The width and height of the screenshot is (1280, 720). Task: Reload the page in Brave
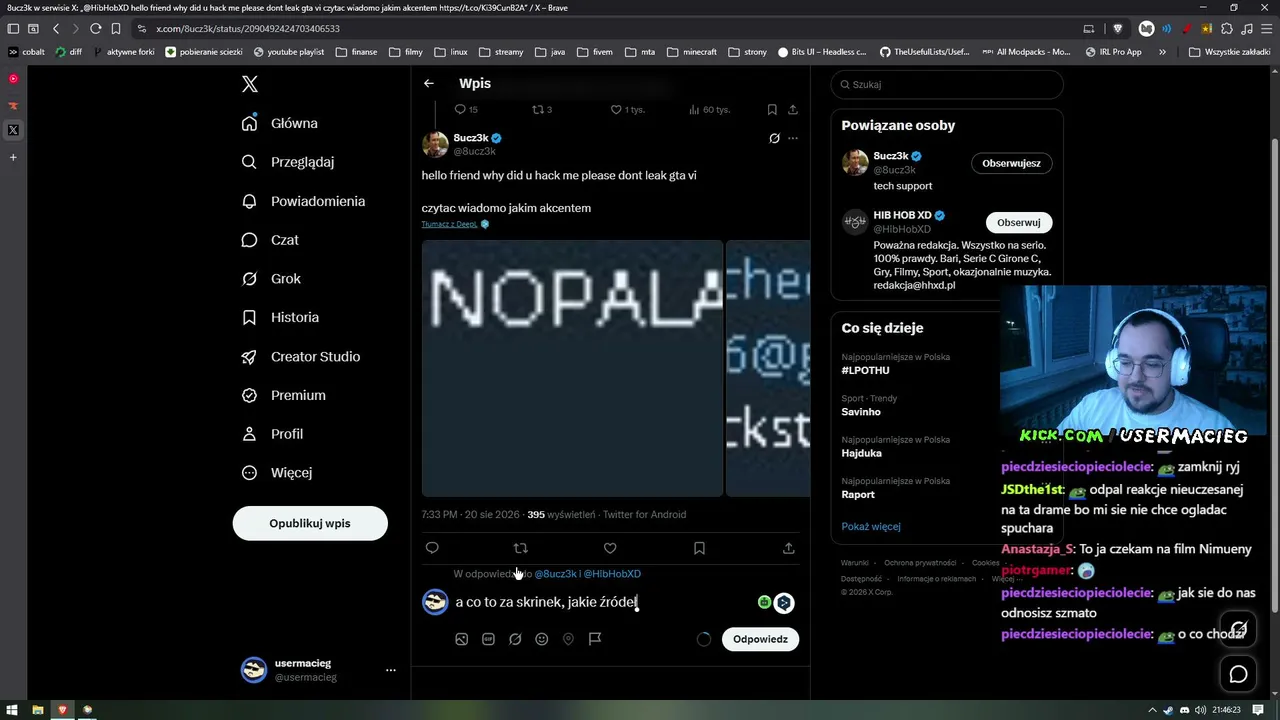coord(96,29)
